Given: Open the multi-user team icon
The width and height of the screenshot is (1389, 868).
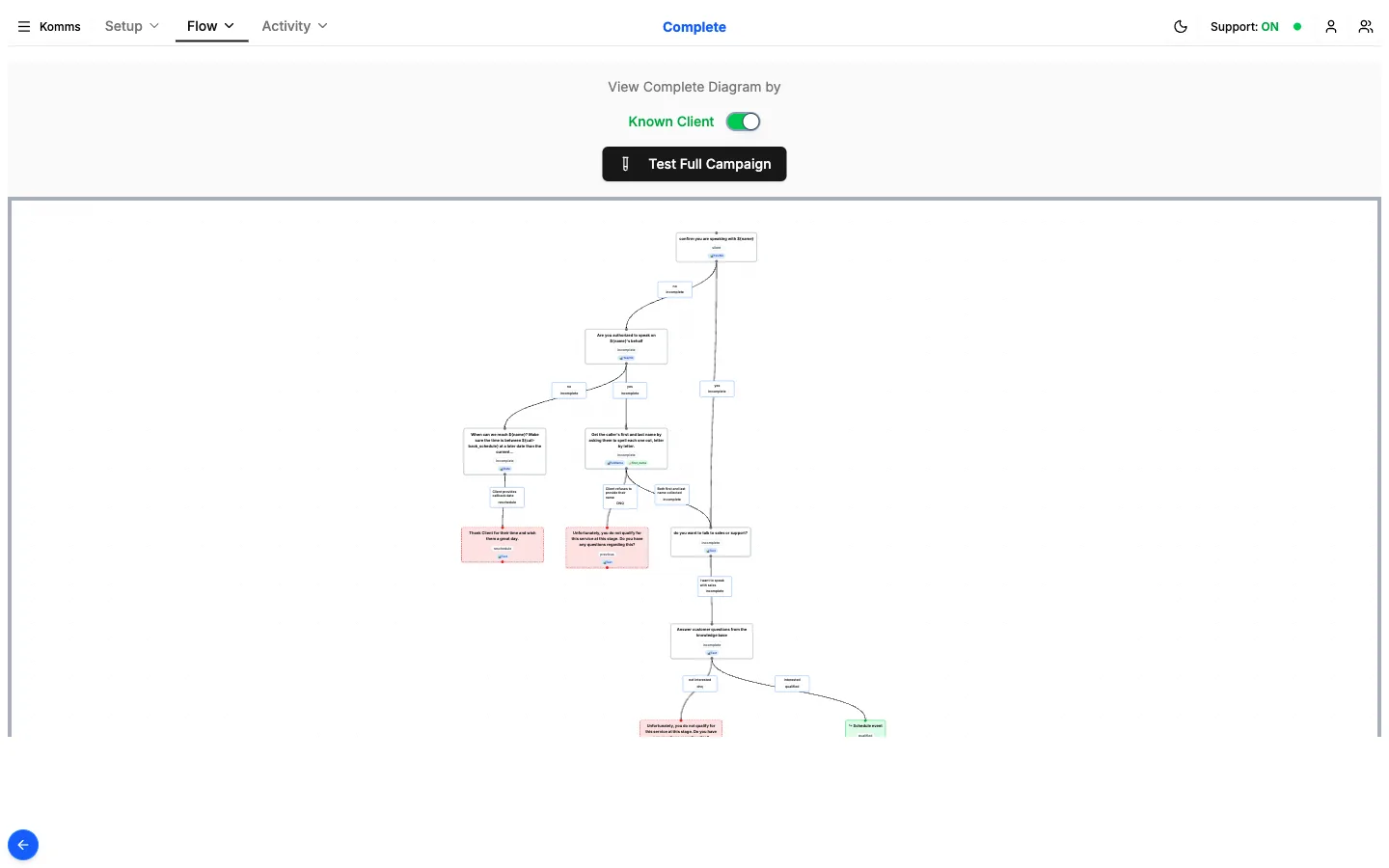Looking at the screenshot, I should click(1366, 27).
